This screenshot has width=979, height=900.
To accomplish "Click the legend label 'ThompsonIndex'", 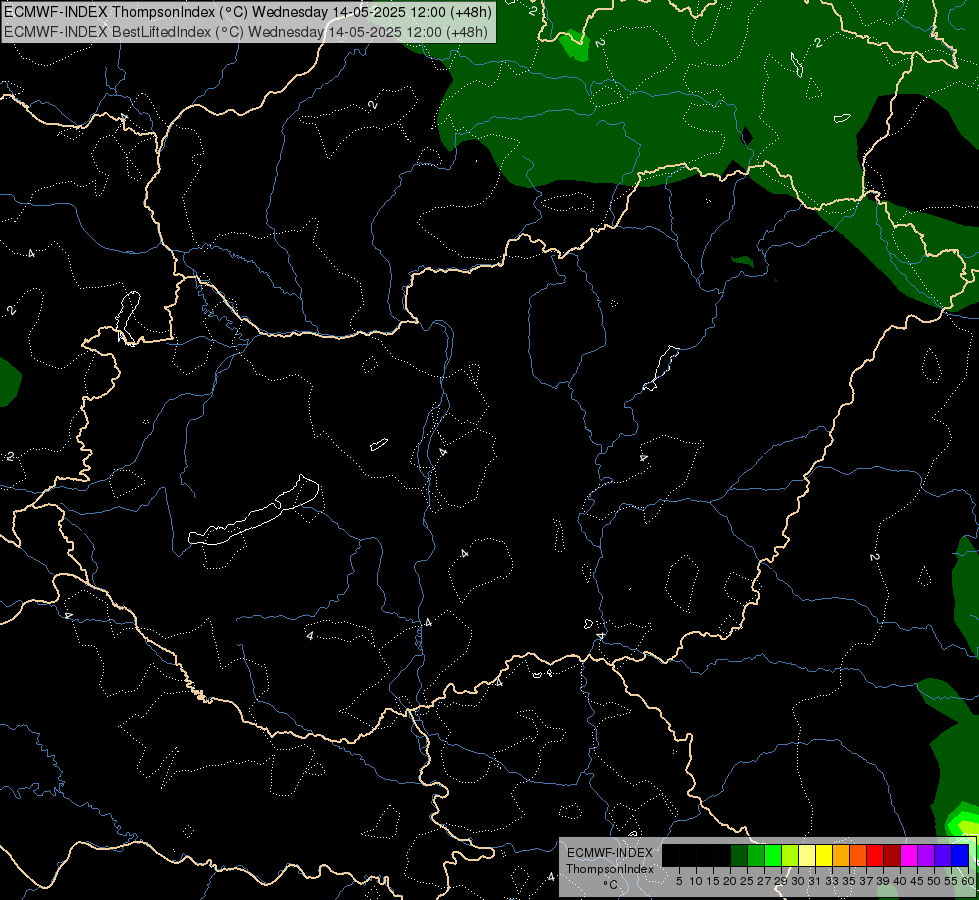I will pos(609,869).
